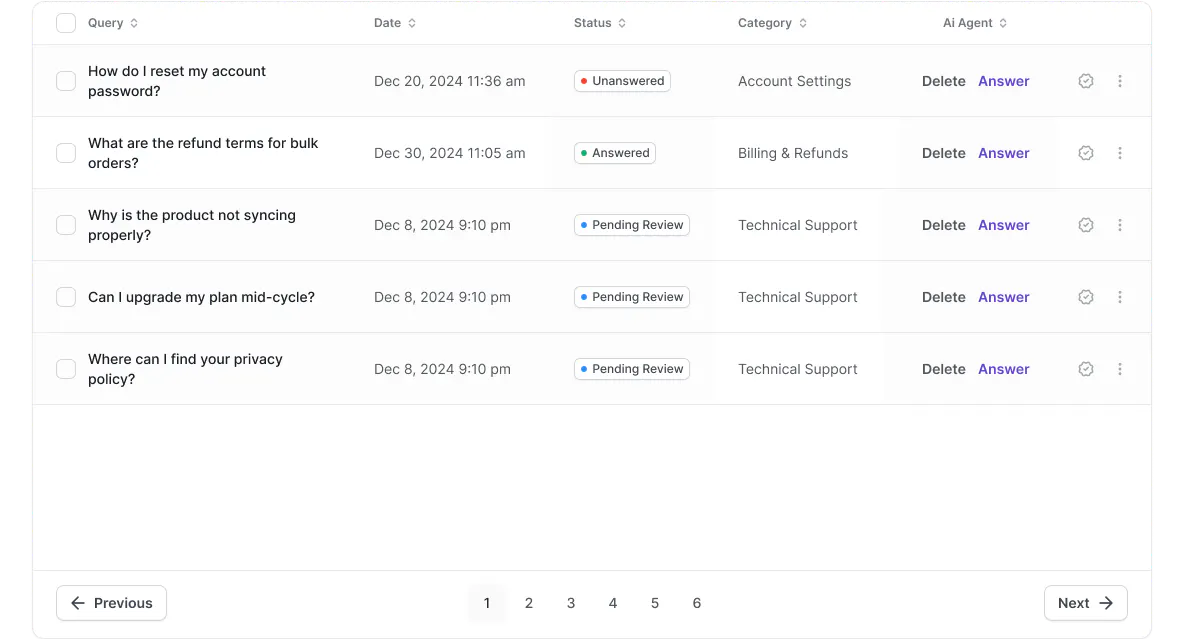Select the upgrade plan mid-cycle row
Screen dimensions: 1184x639
pyautogui.click(x=66, y=297)
